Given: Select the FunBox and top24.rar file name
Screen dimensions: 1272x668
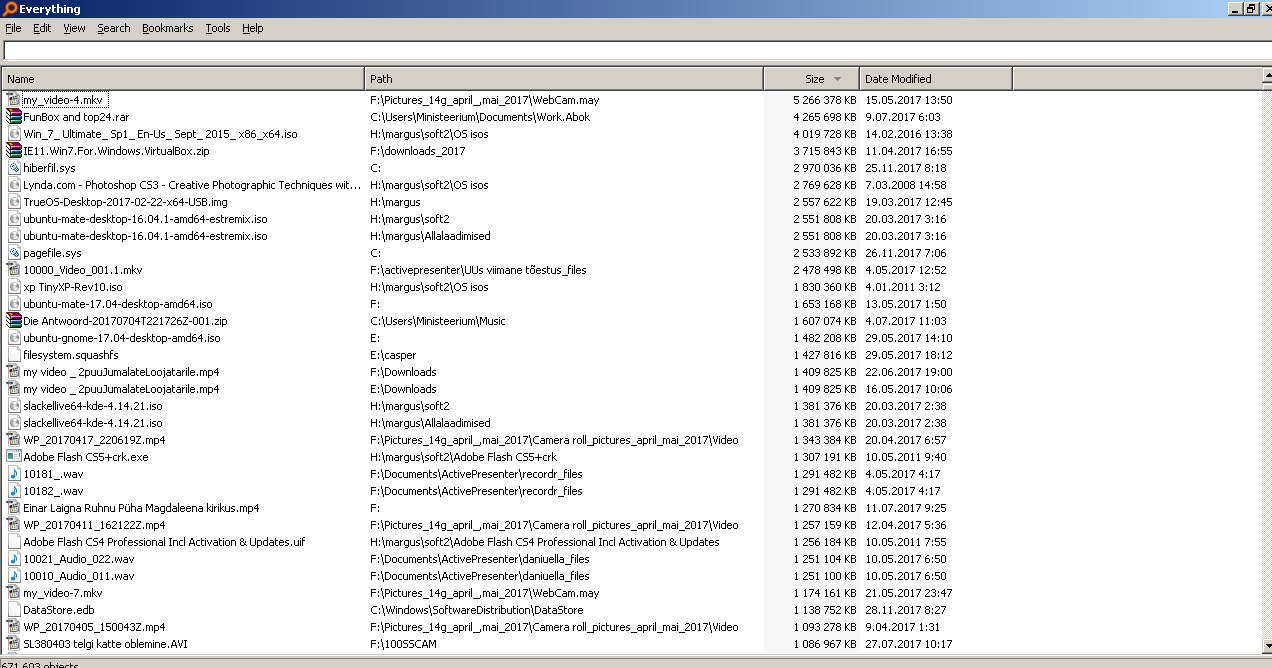Looking at the screenshot, I should pyautogui.click(x=76, y=117).
